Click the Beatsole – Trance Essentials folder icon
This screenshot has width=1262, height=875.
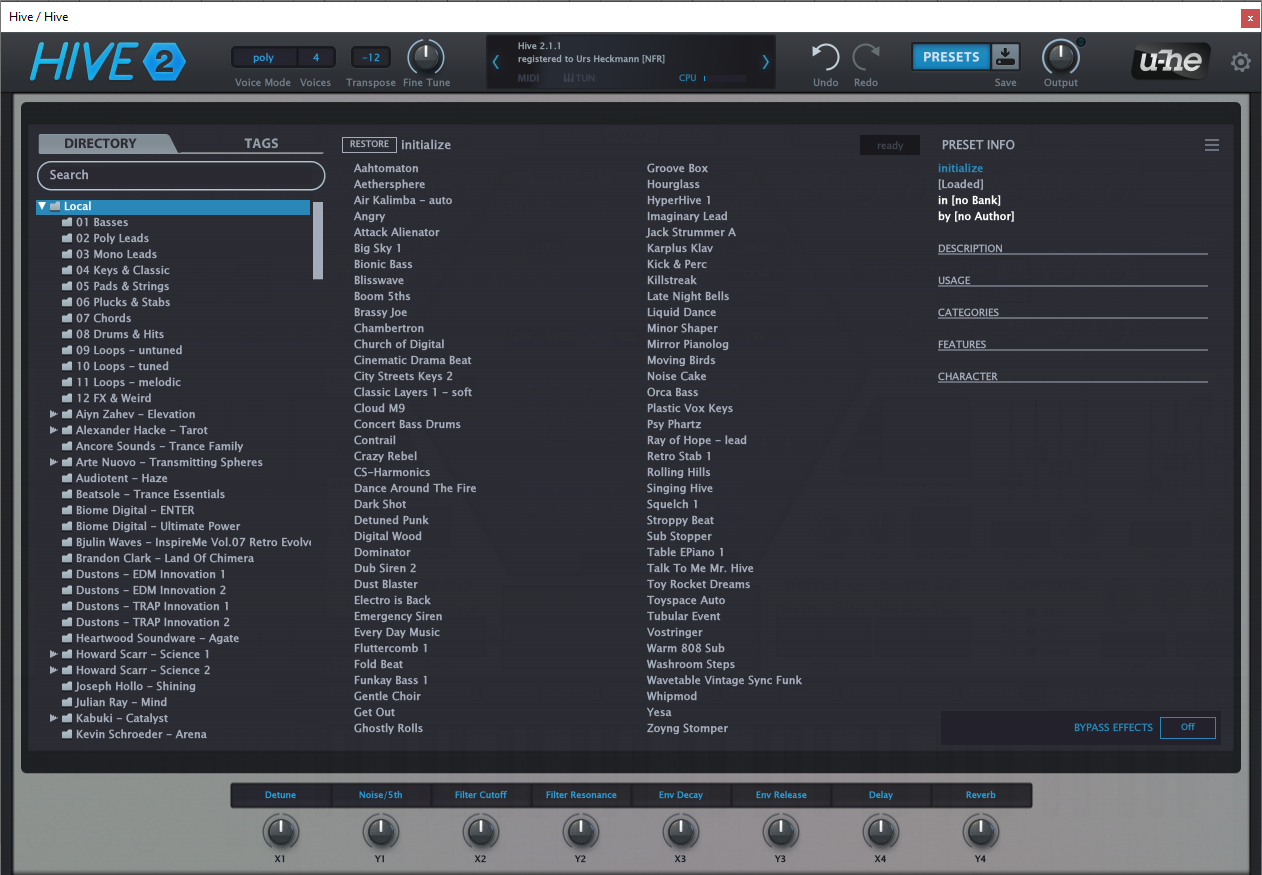67,494
